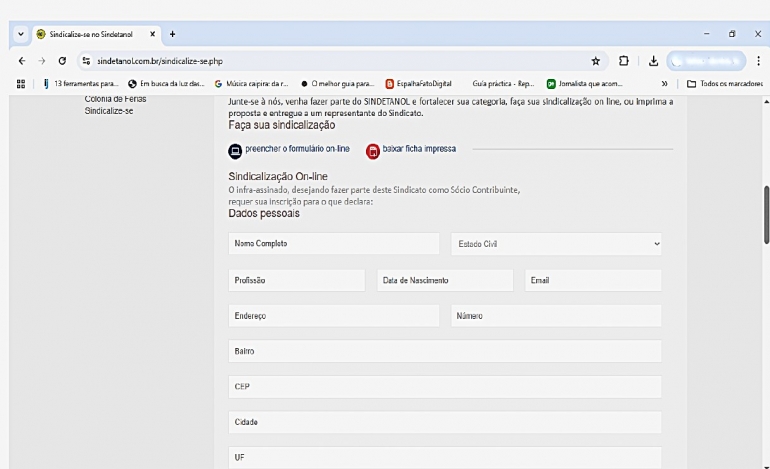This screenshot has width=770, height=469.
Task: Open the site information icon in address bar
Action: coord(86,61)
